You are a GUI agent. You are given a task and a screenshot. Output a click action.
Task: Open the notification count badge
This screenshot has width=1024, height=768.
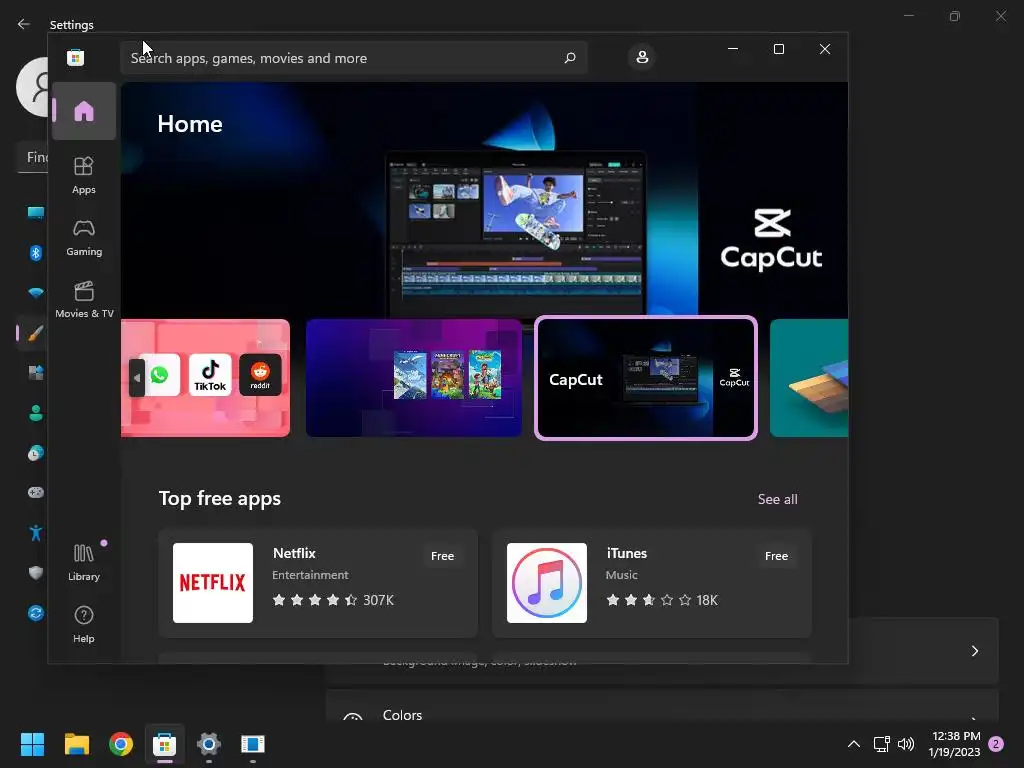coord(996,744)
